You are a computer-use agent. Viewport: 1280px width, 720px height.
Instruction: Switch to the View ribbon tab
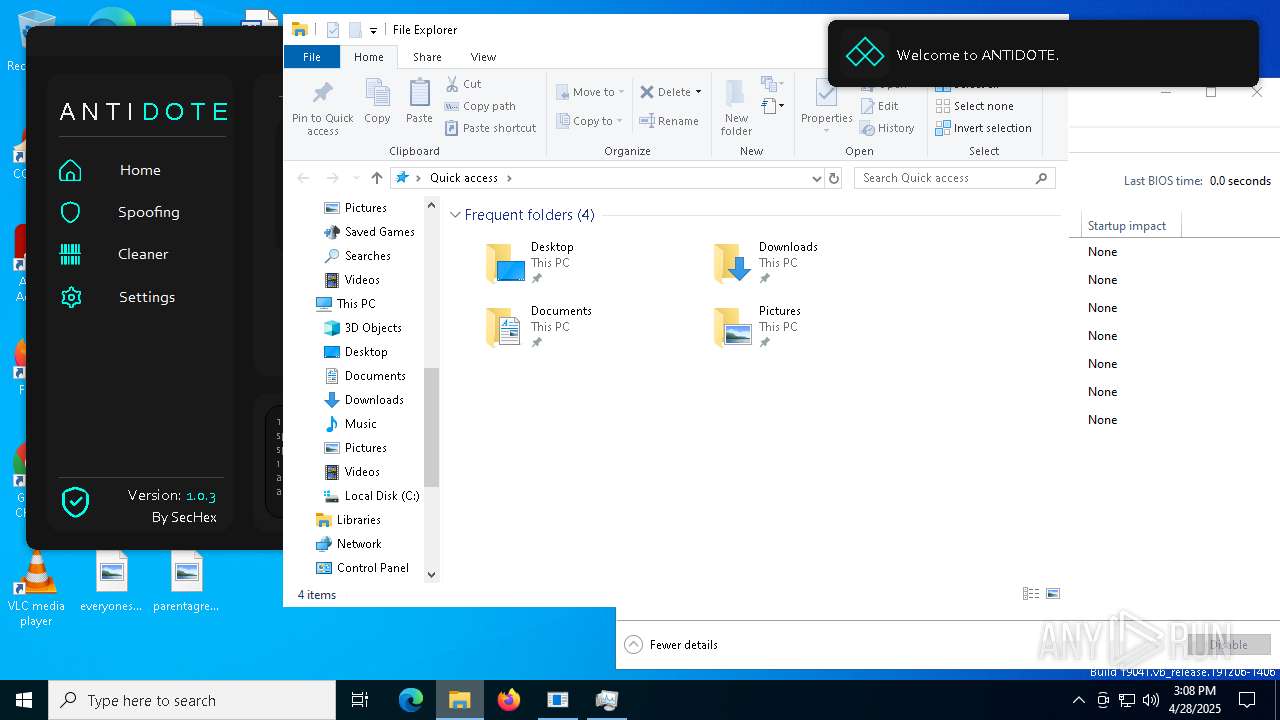(483, 57)
